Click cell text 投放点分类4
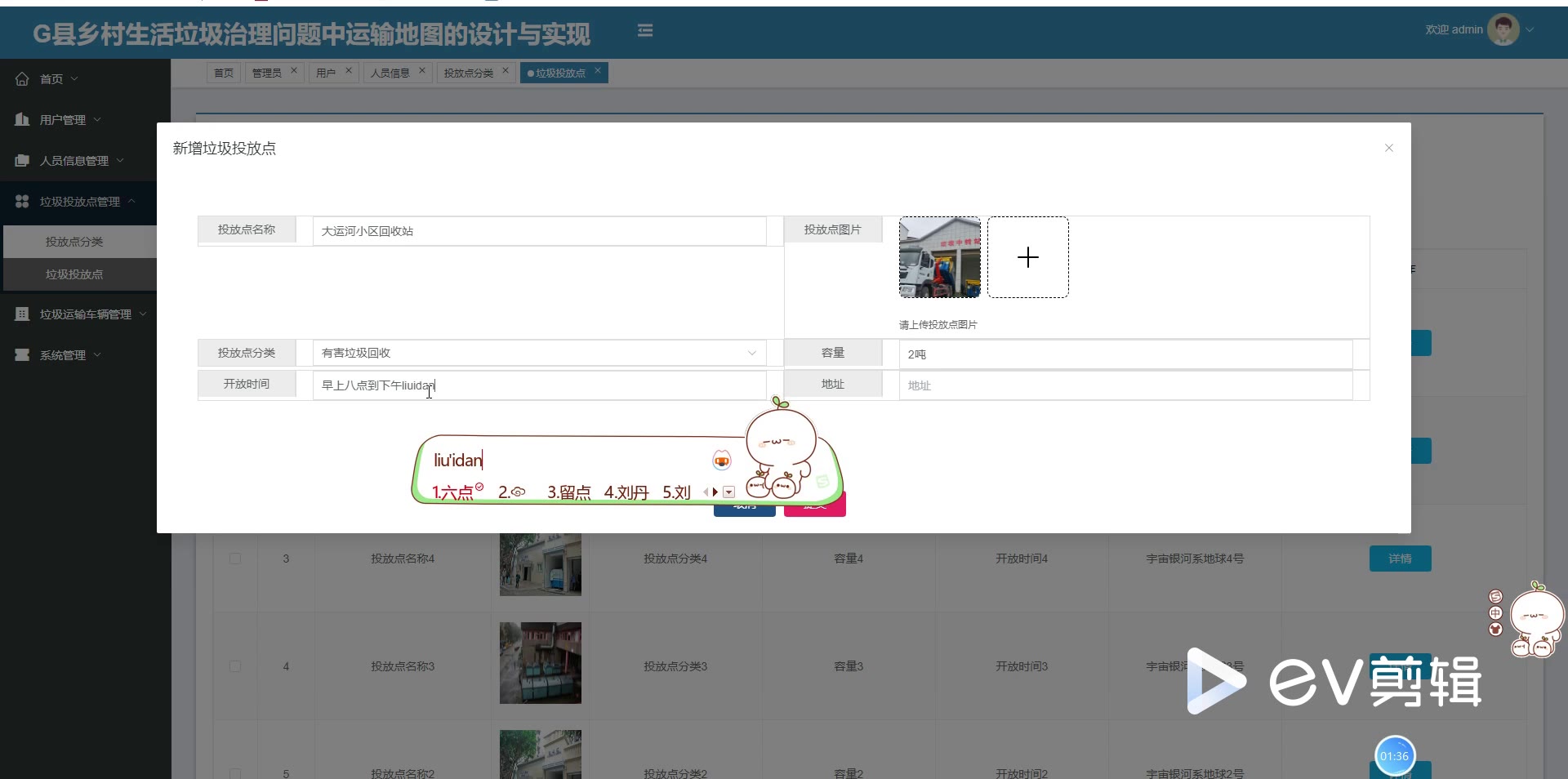This screenshot has width=1568, height=779. 675,559
